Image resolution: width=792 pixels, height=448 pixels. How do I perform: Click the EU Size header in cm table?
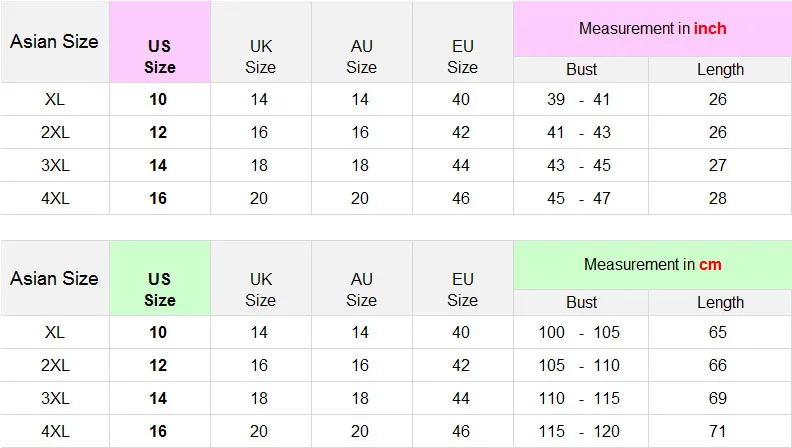click(x=462, y=289)
